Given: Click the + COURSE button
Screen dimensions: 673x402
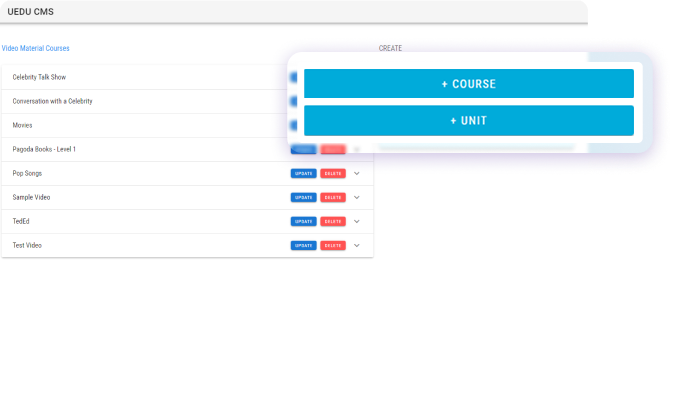Looking at the screenshot, I should (468, 84).
